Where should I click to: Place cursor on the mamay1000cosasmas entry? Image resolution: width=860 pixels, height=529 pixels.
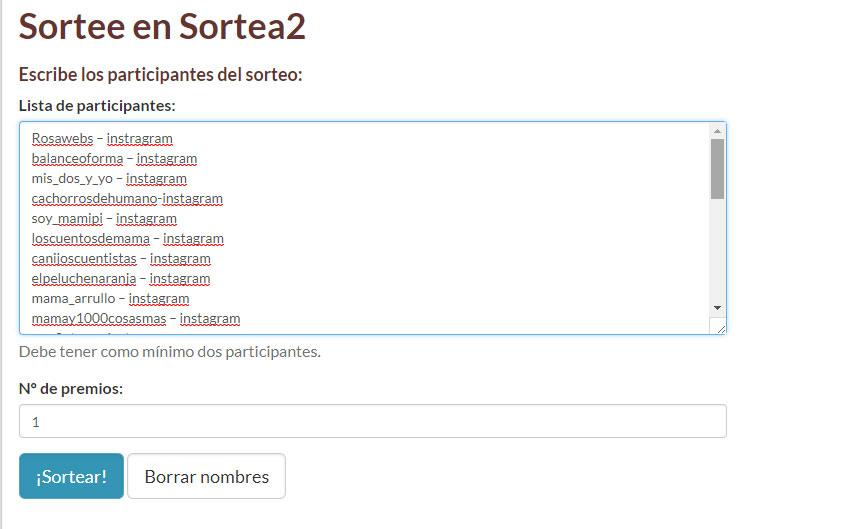pyautogui.click(x=135, y=319)
